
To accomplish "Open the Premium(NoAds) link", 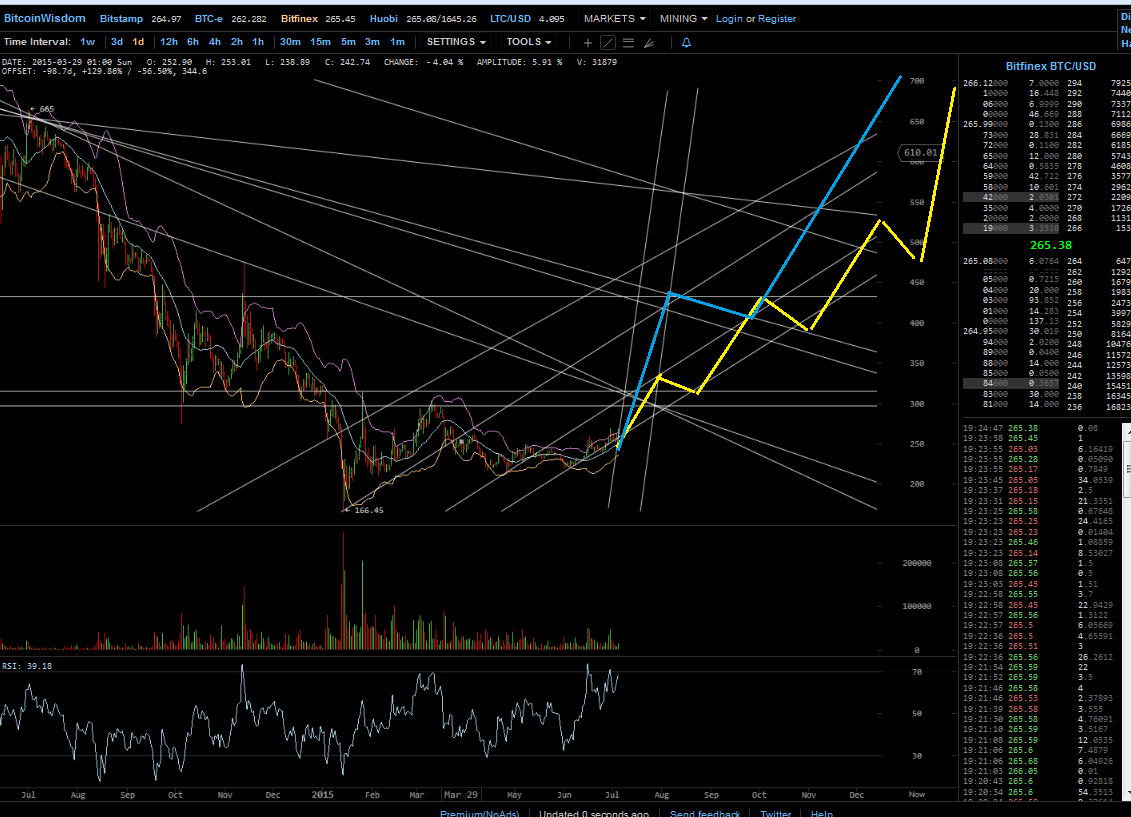I will click(x=480, y=813).
